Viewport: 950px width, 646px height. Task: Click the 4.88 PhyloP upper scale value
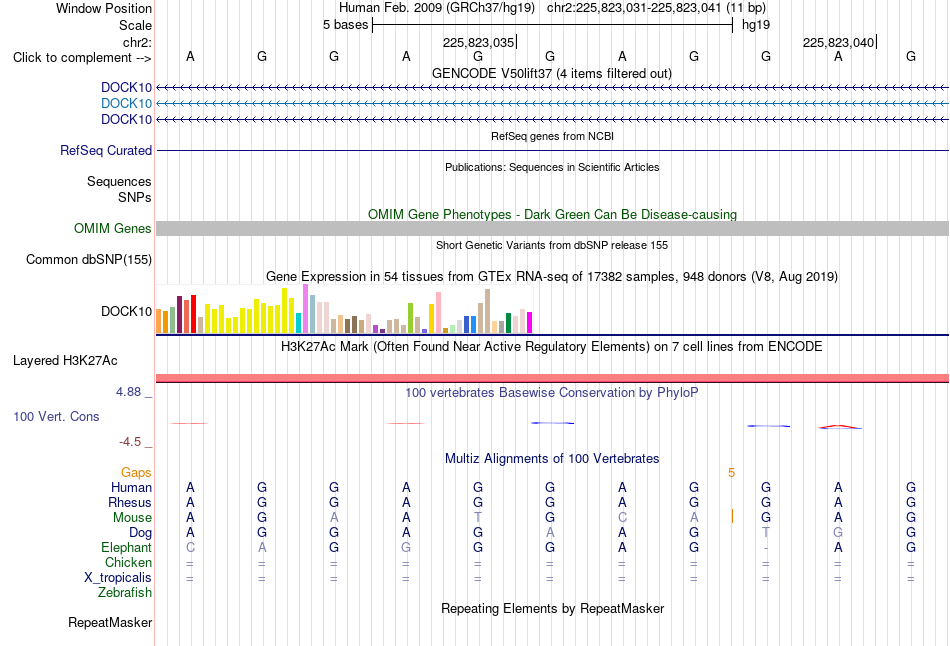[x=128, y=392]
